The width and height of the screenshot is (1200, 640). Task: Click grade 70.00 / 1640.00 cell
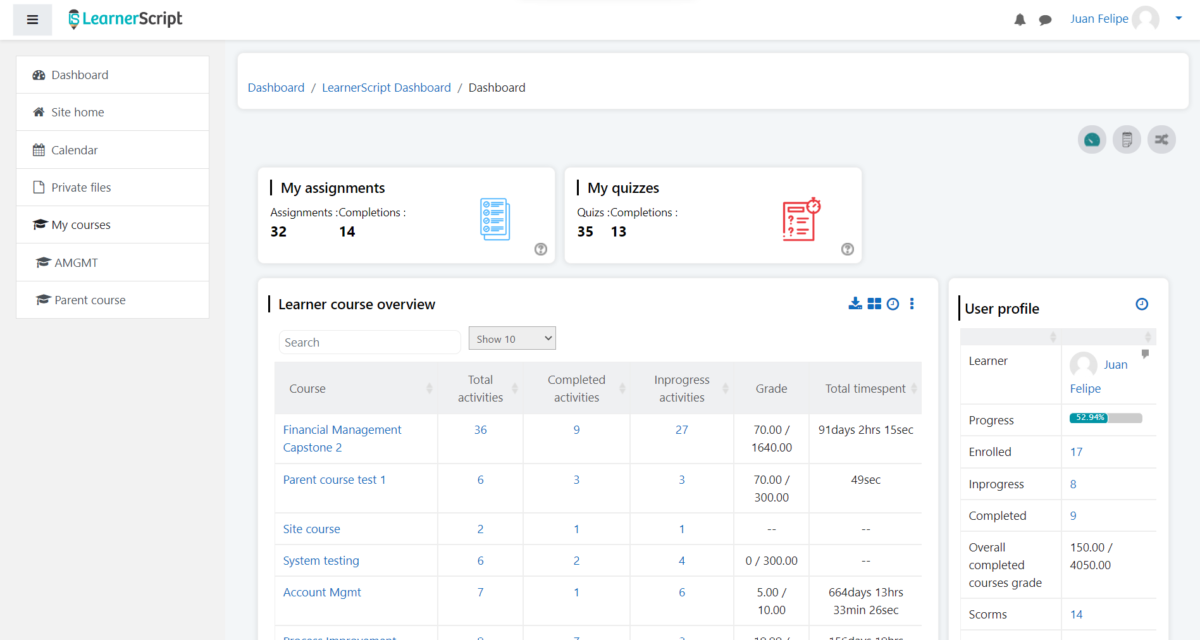[771, 439]
